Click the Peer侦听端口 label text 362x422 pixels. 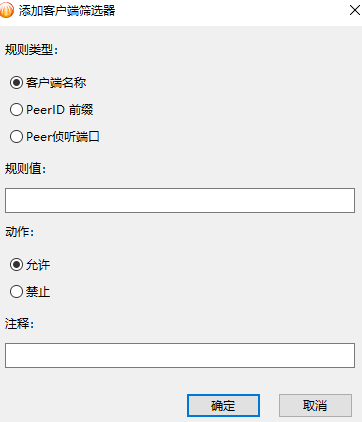point(63,137)
